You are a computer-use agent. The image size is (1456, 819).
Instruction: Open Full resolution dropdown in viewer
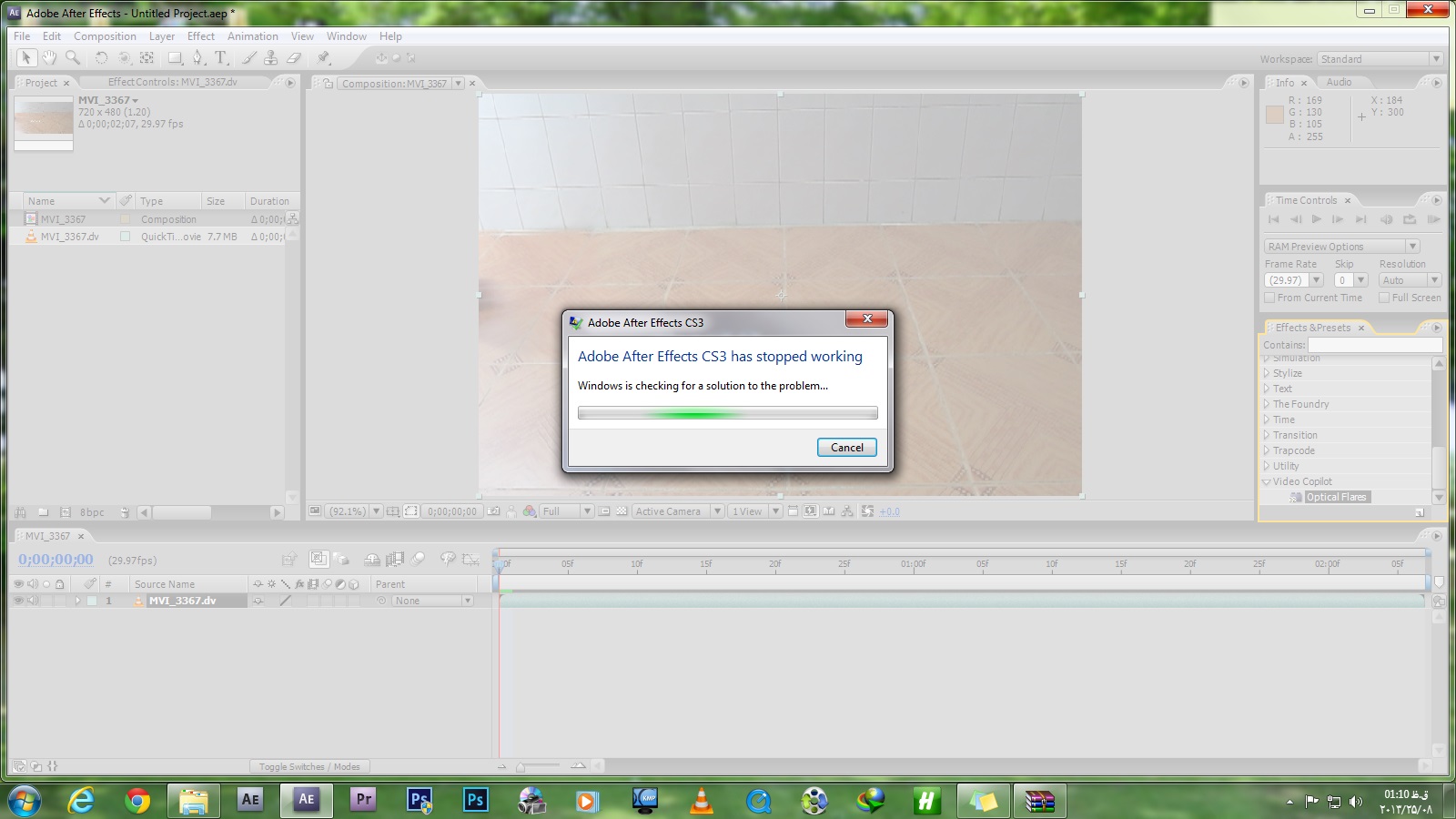(x=566, y=511)
